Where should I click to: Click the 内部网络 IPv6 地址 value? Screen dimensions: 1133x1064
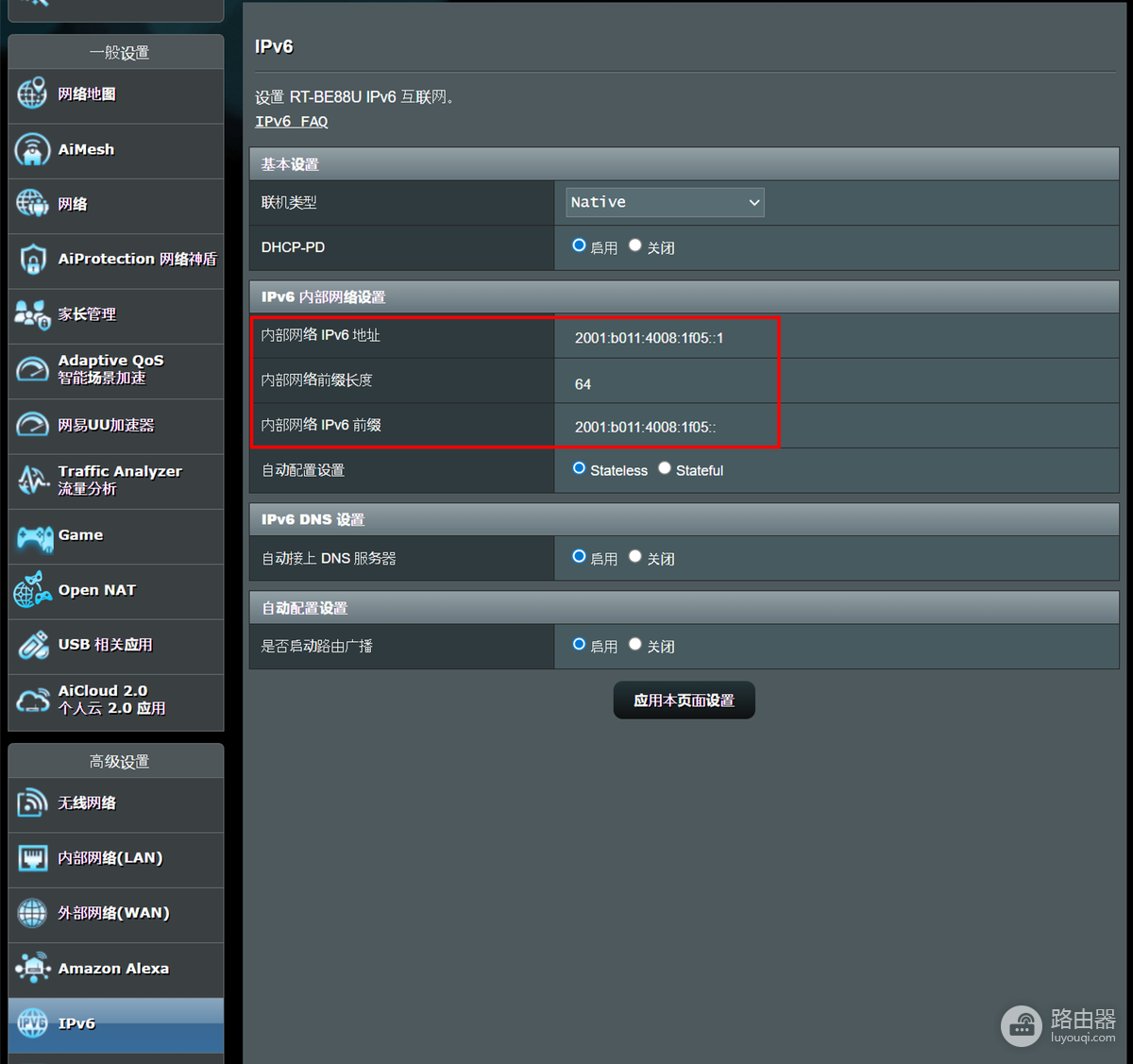point(650,338)
